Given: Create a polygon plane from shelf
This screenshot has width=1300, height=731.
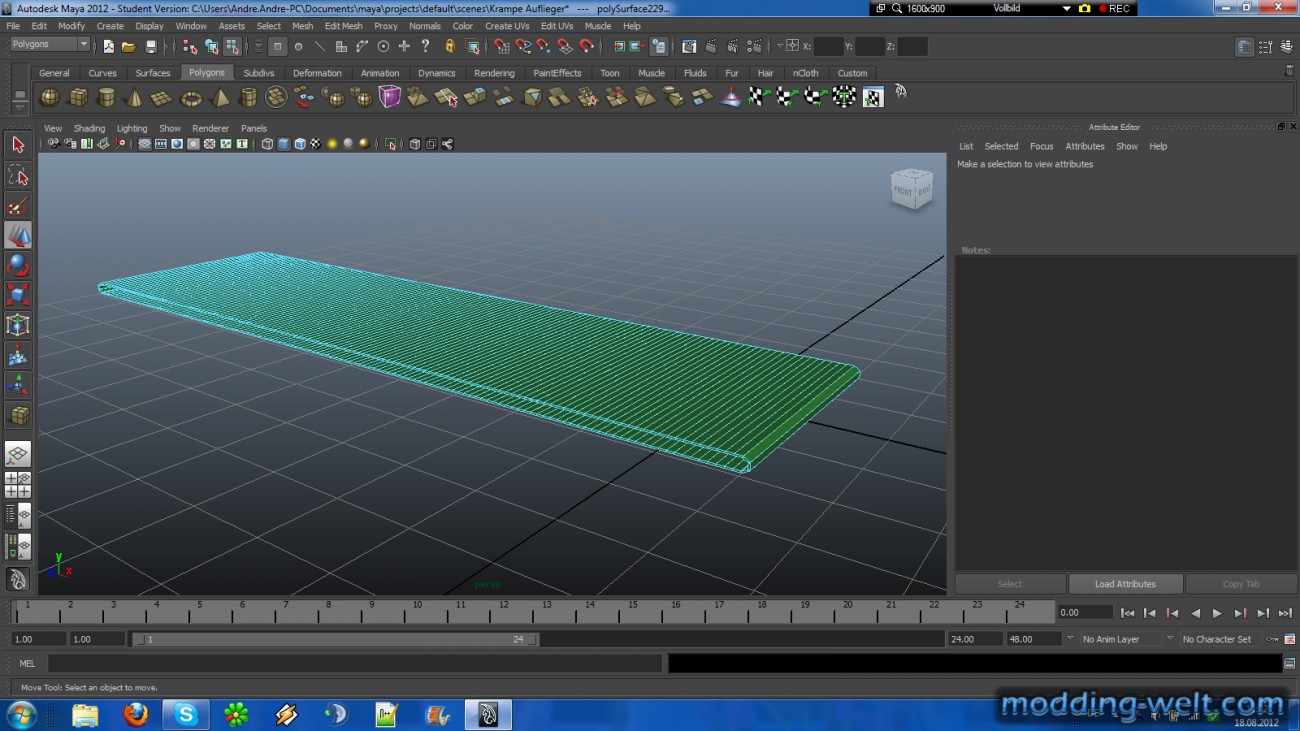Looking at the screenshot, I should [162, 97].
